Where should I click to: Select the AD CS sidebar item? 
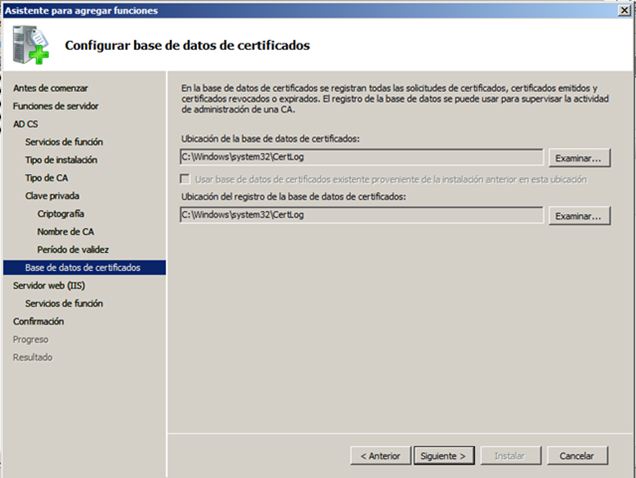(26, 124)
